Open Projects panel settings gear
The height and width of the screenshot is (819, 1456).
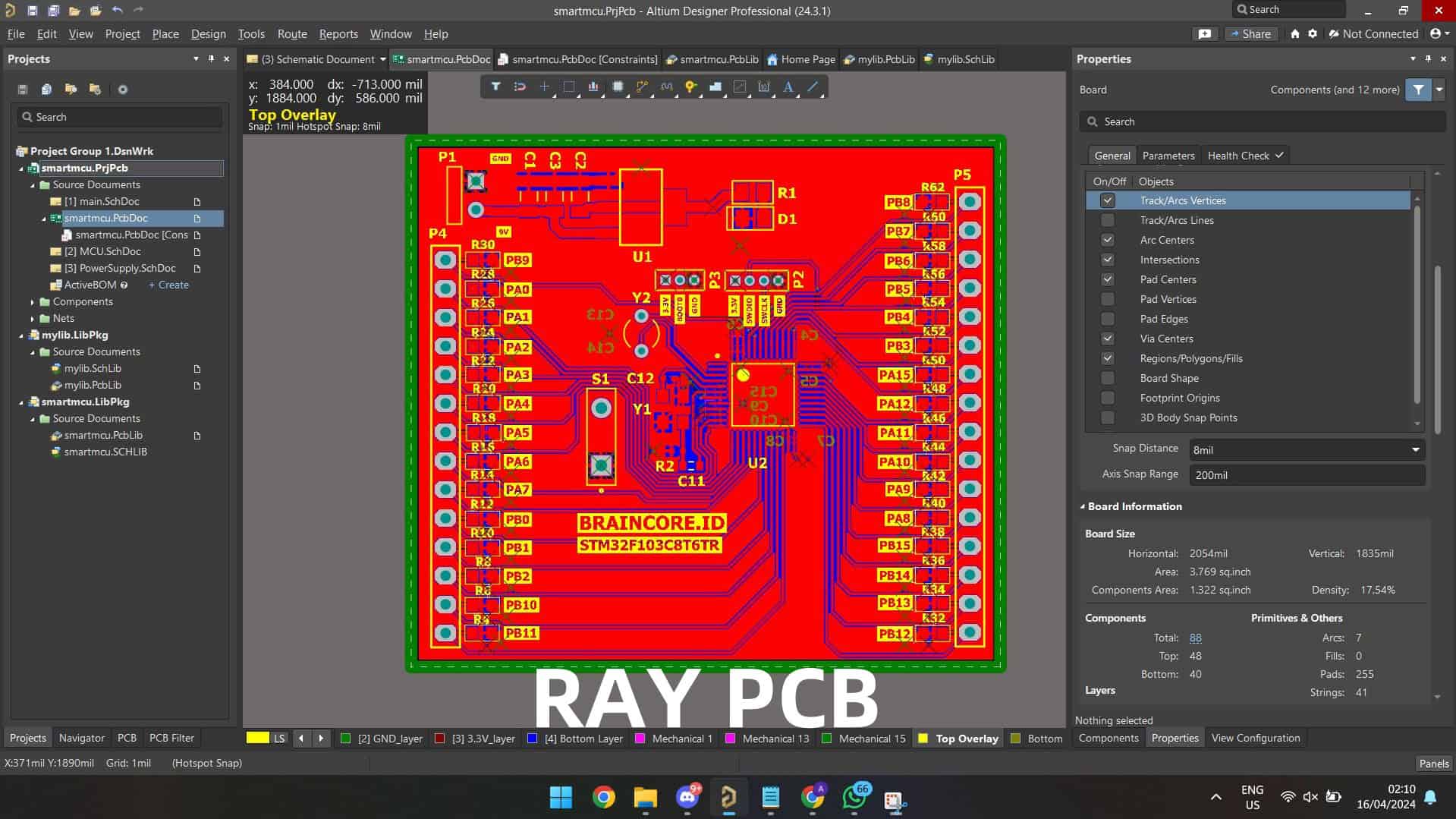coord(122,90)
